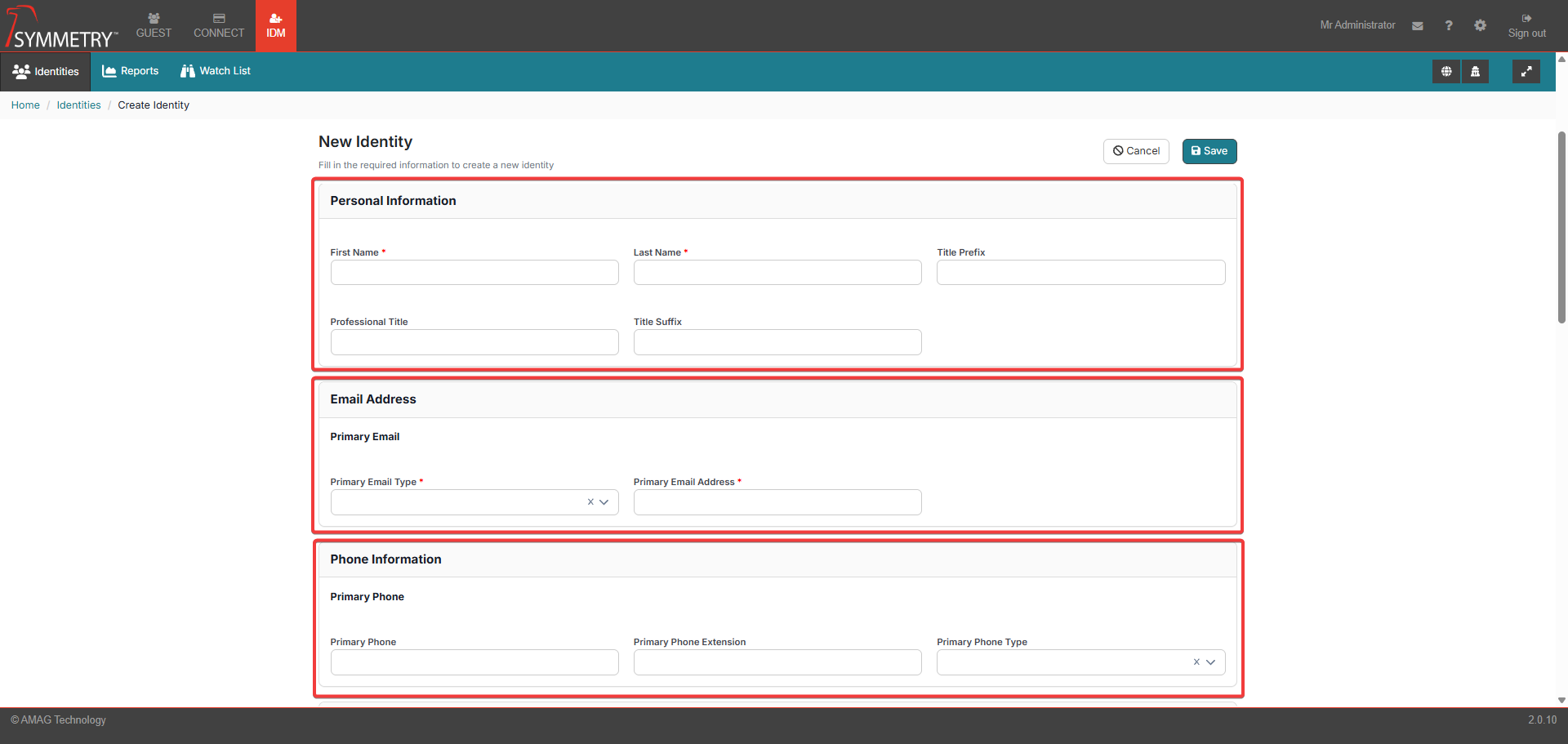Open the help question mark icon
Screen dimensions: 1568x744
click(x=1449, y=26)
